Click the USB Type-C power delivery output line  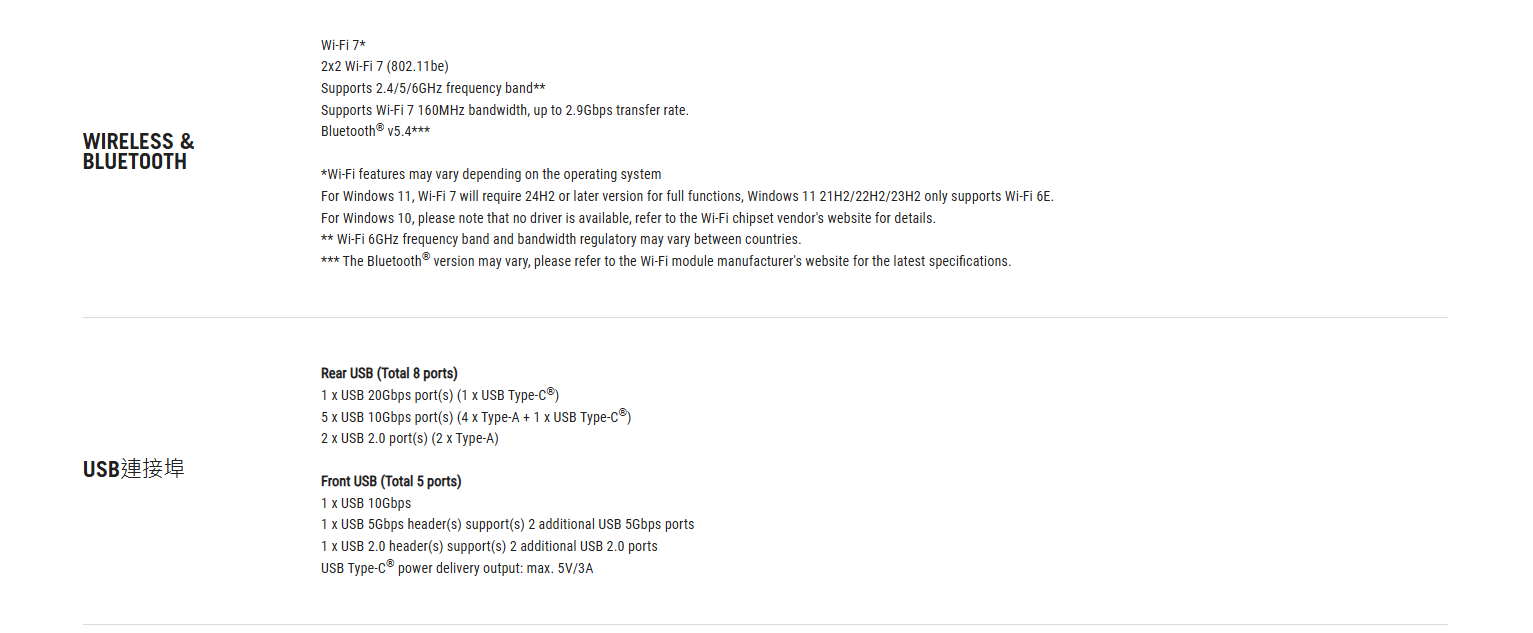point(457,568)
